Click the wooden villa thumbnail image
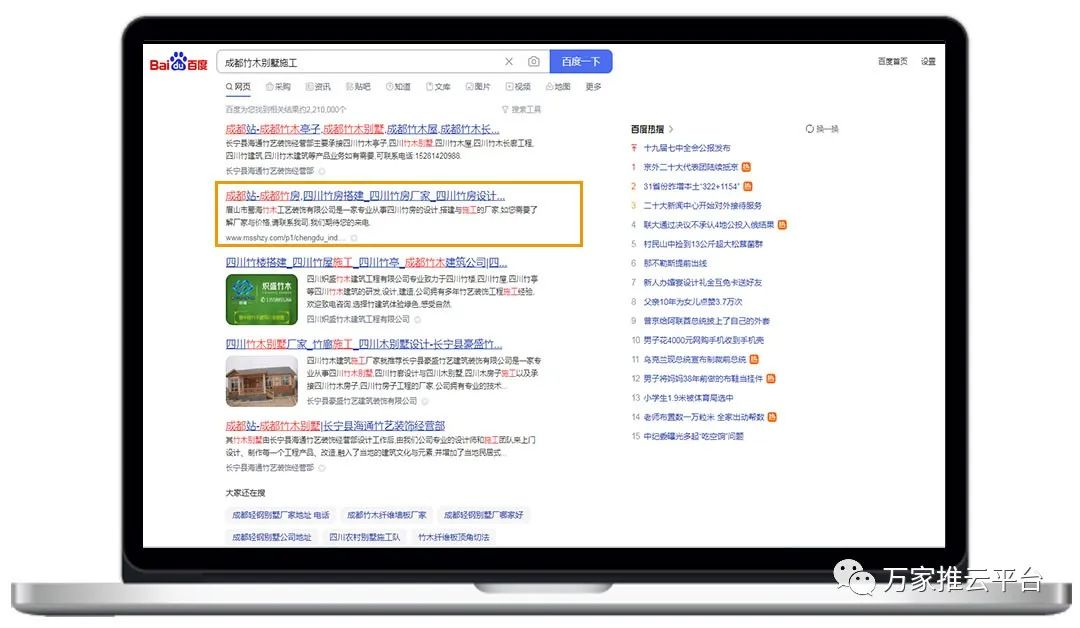1080x628 pixels. 262,381
